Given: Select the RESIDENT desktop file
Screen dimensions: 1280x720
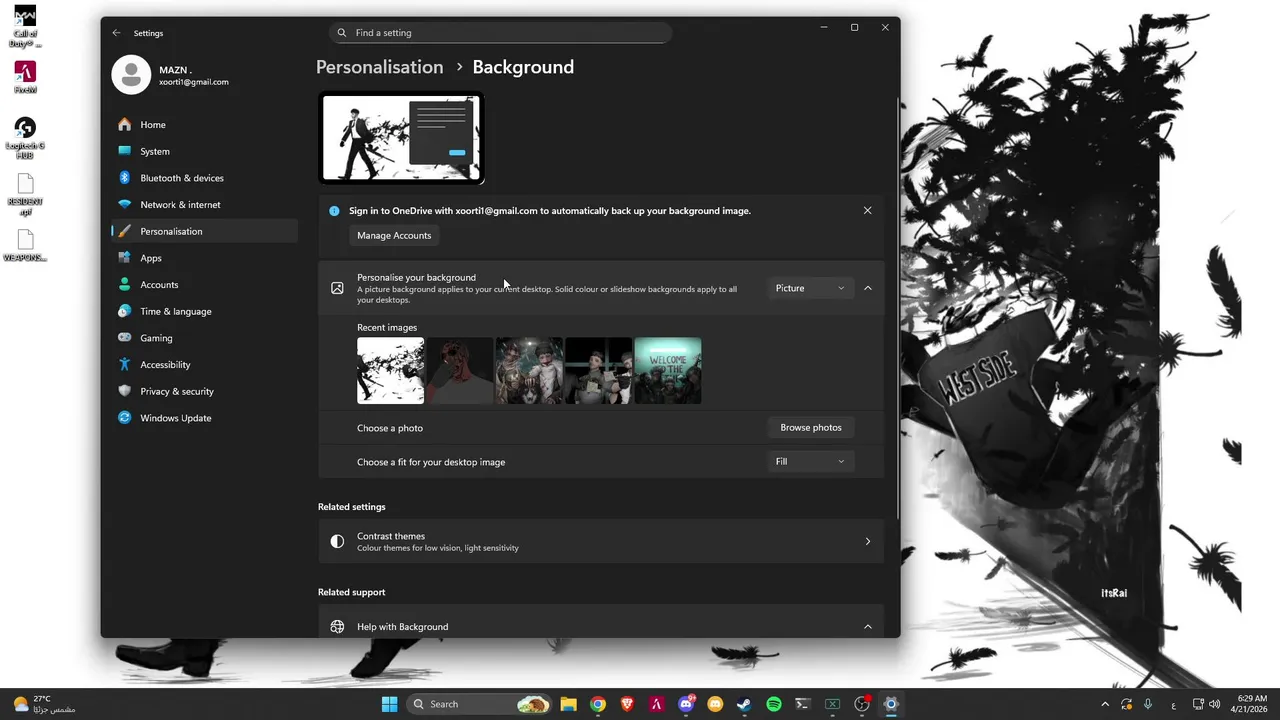Looking at the screenshot, I should [25, 195].
